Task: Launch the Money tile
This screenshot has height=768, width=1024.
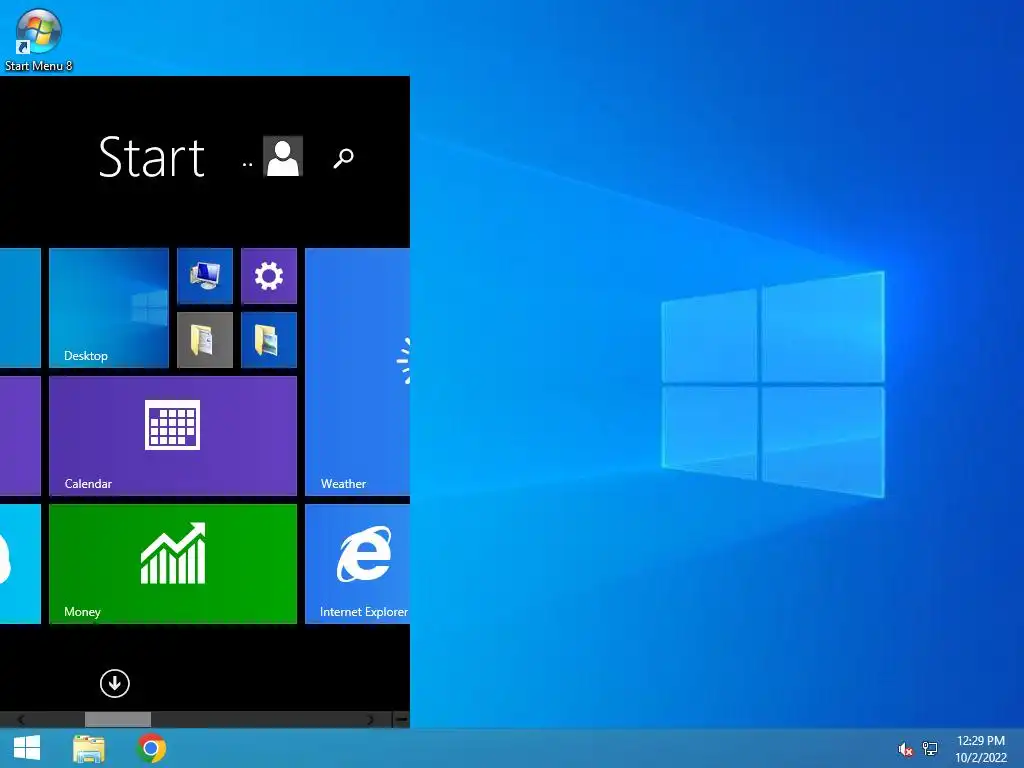Action: [173, 564]
